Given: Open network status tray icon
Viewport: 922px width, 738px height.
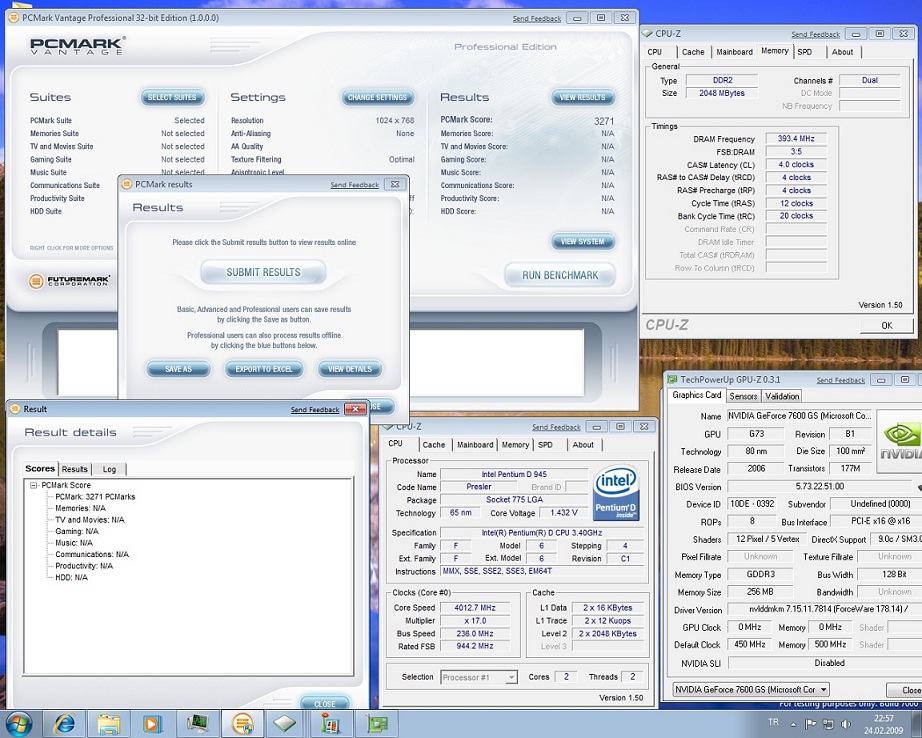Looking at the screenshot, I should (x=828, y=724).
